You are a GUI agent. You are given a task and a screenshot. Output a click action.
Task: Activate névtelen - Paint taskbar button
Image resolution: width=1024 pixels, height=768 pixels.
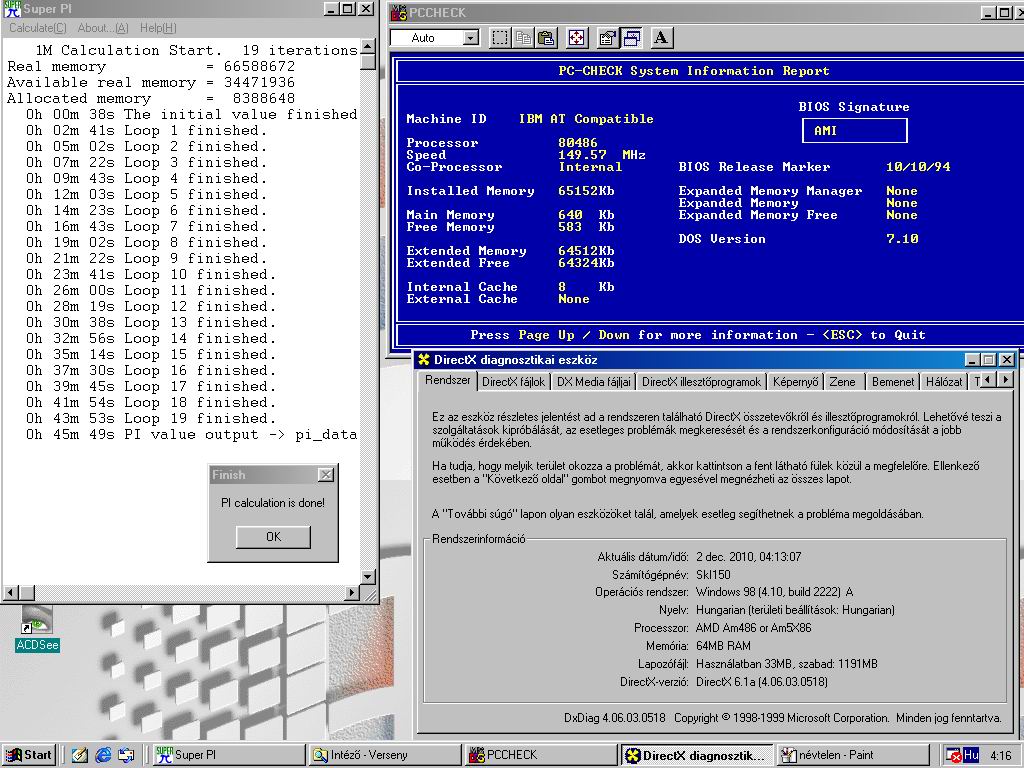click(854, 755)
